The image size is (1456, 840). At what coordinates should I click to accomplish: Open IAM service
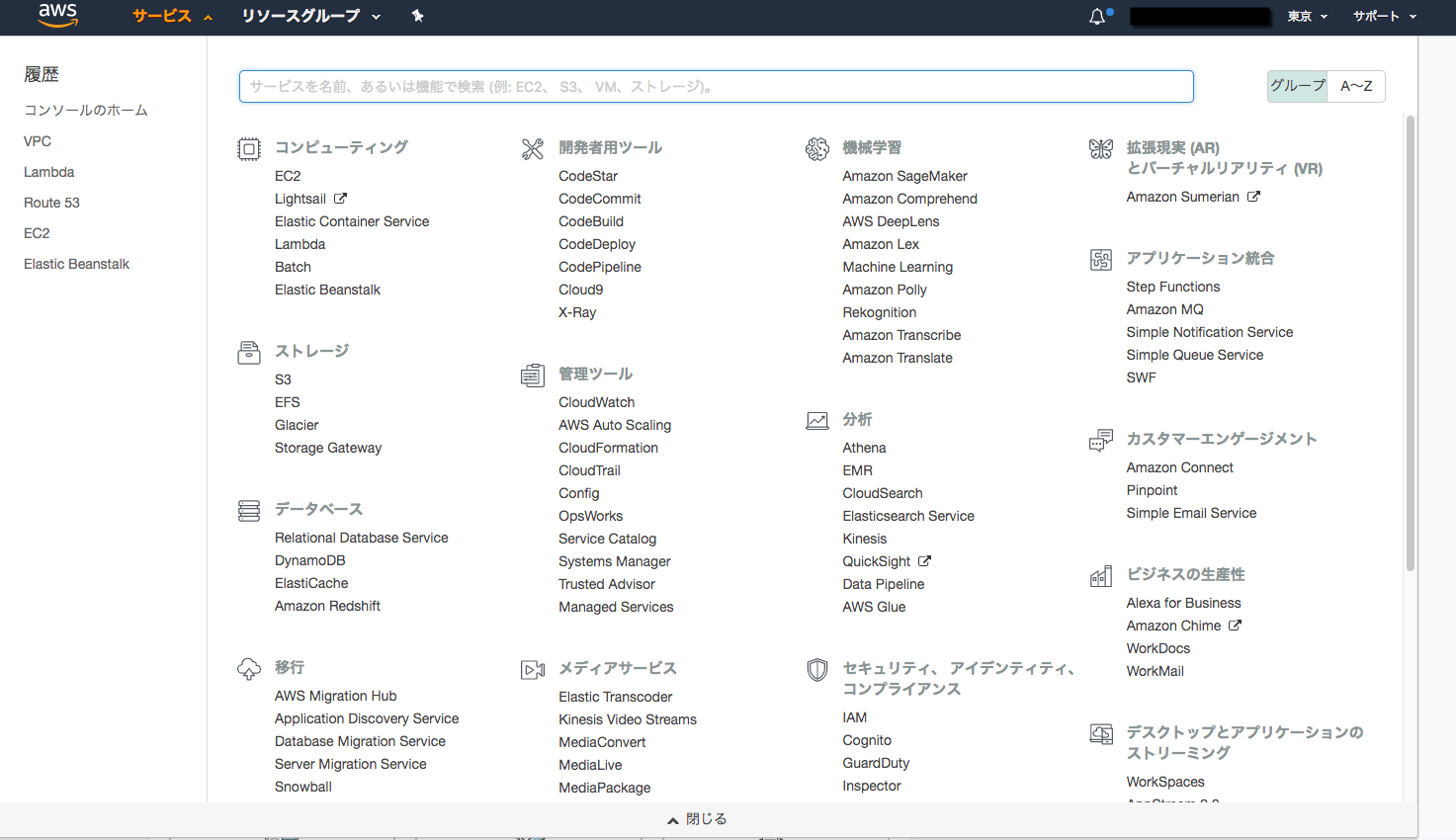855,717
